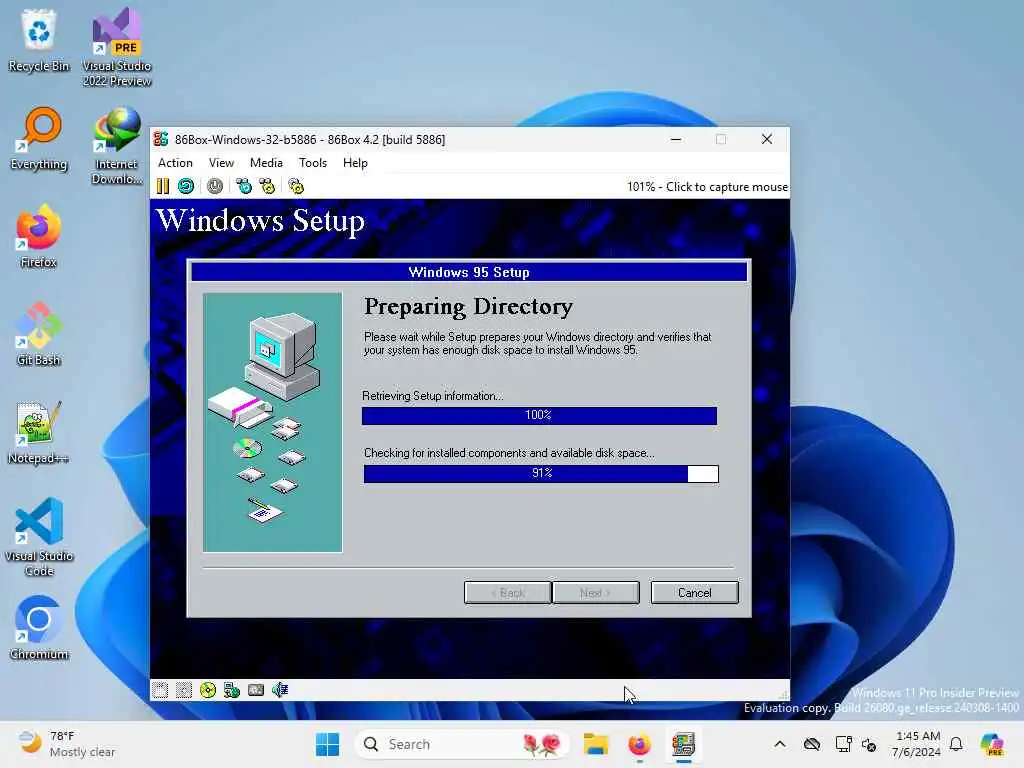Open the Help menu

tap(355, 163)
